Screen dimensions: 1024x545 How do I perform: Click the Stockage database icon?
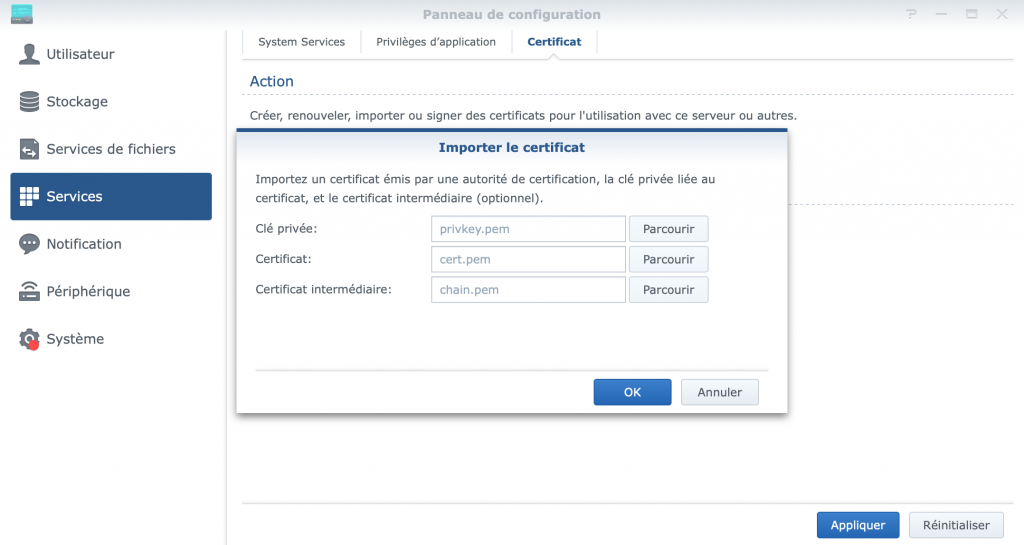tap(30, 102)
